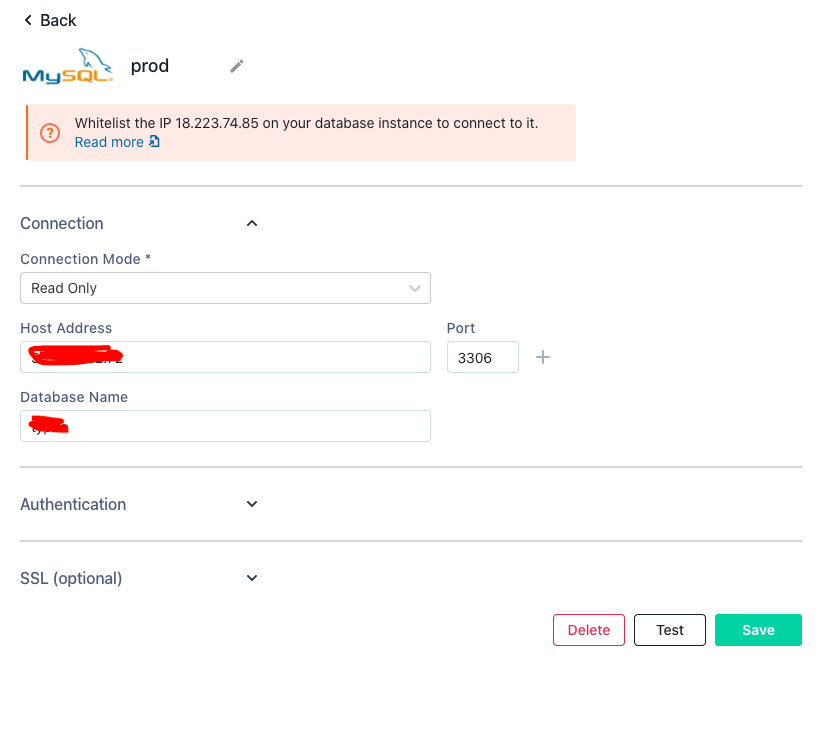Open the Read more link

(x=117, y=142)
